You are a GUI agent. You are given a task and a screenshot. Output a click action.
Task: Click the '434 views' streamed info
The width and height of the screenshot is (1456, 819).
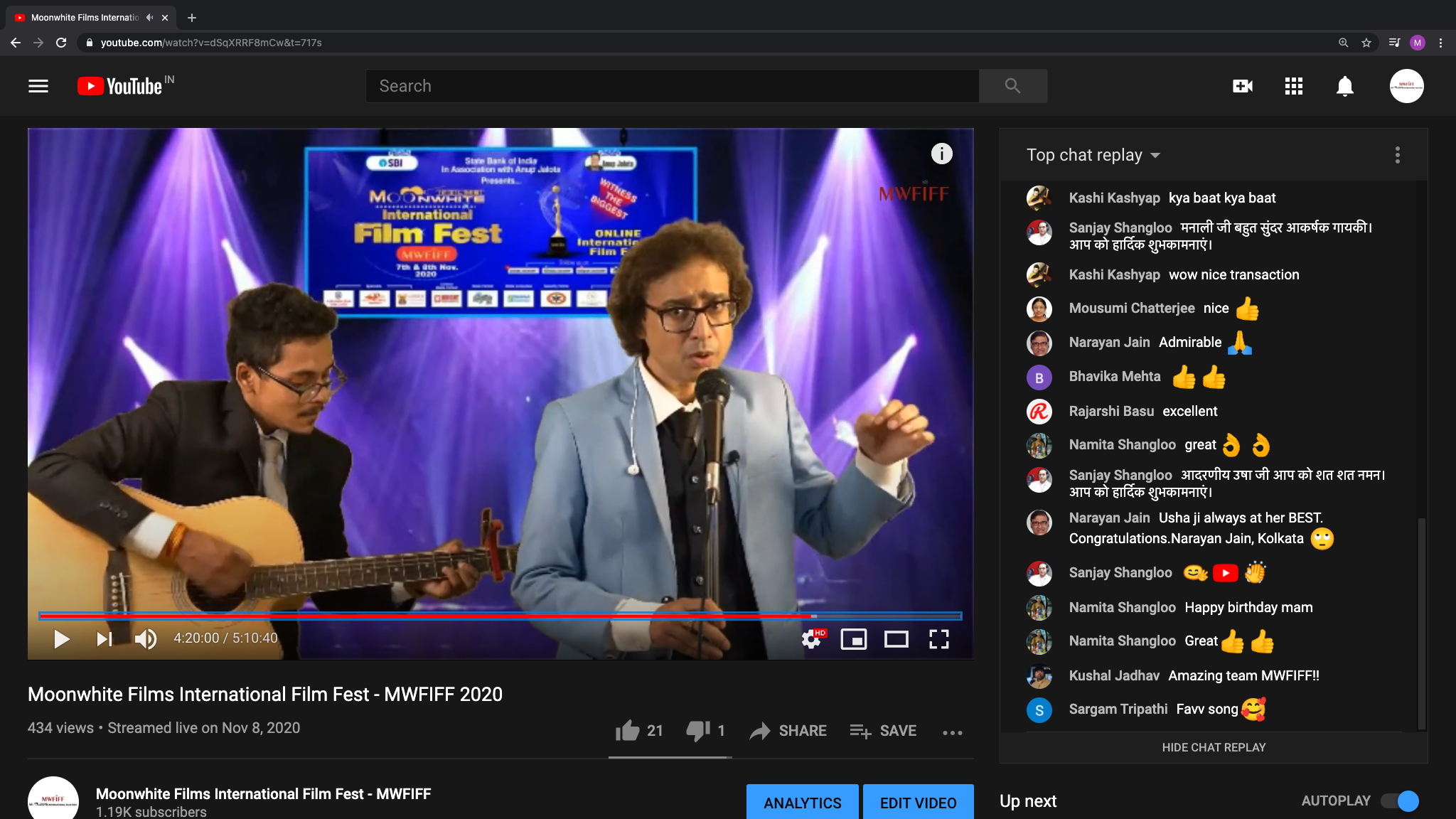click(164, 728)
